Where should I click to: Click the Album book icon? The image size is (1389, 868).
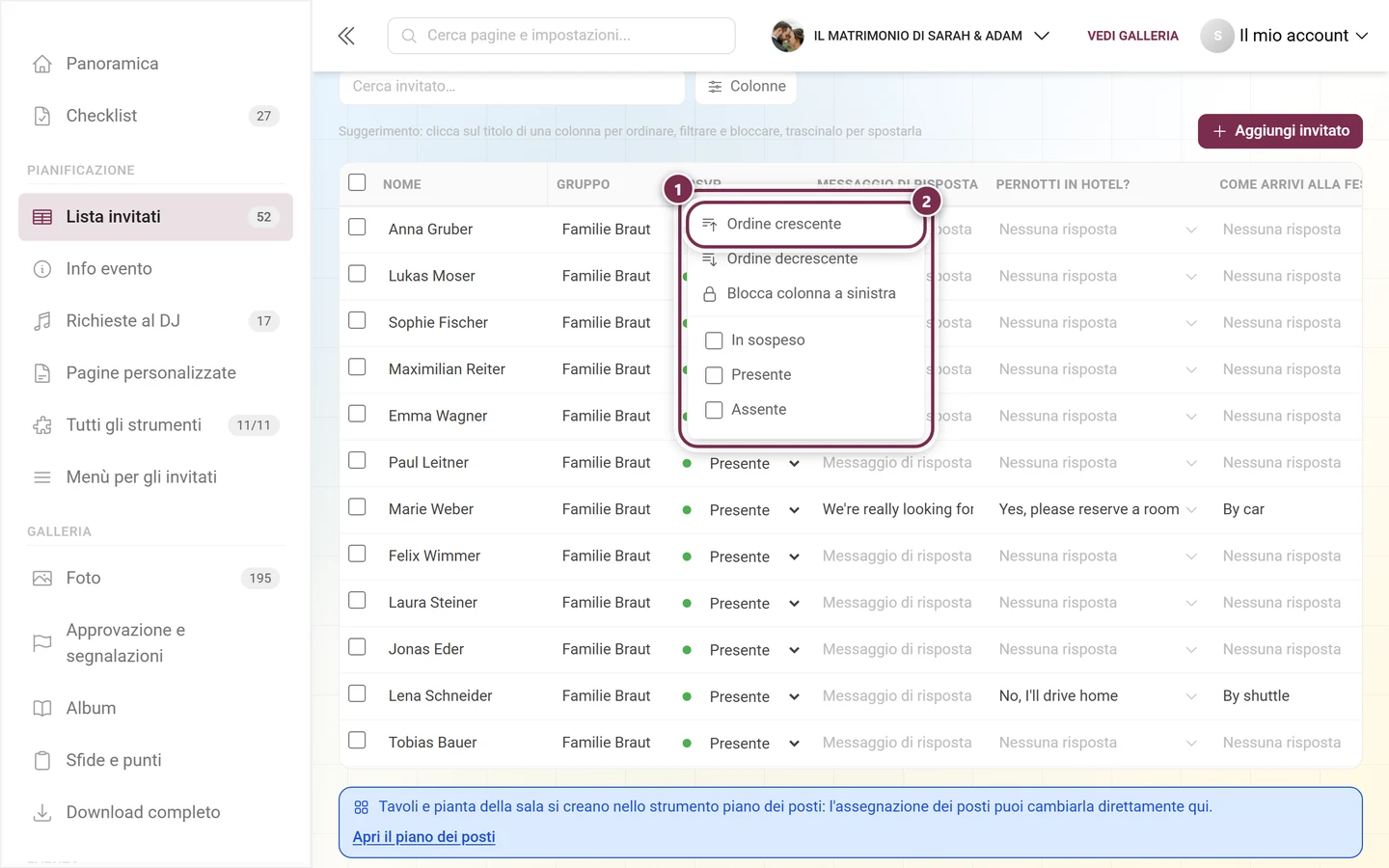point(42,708)
